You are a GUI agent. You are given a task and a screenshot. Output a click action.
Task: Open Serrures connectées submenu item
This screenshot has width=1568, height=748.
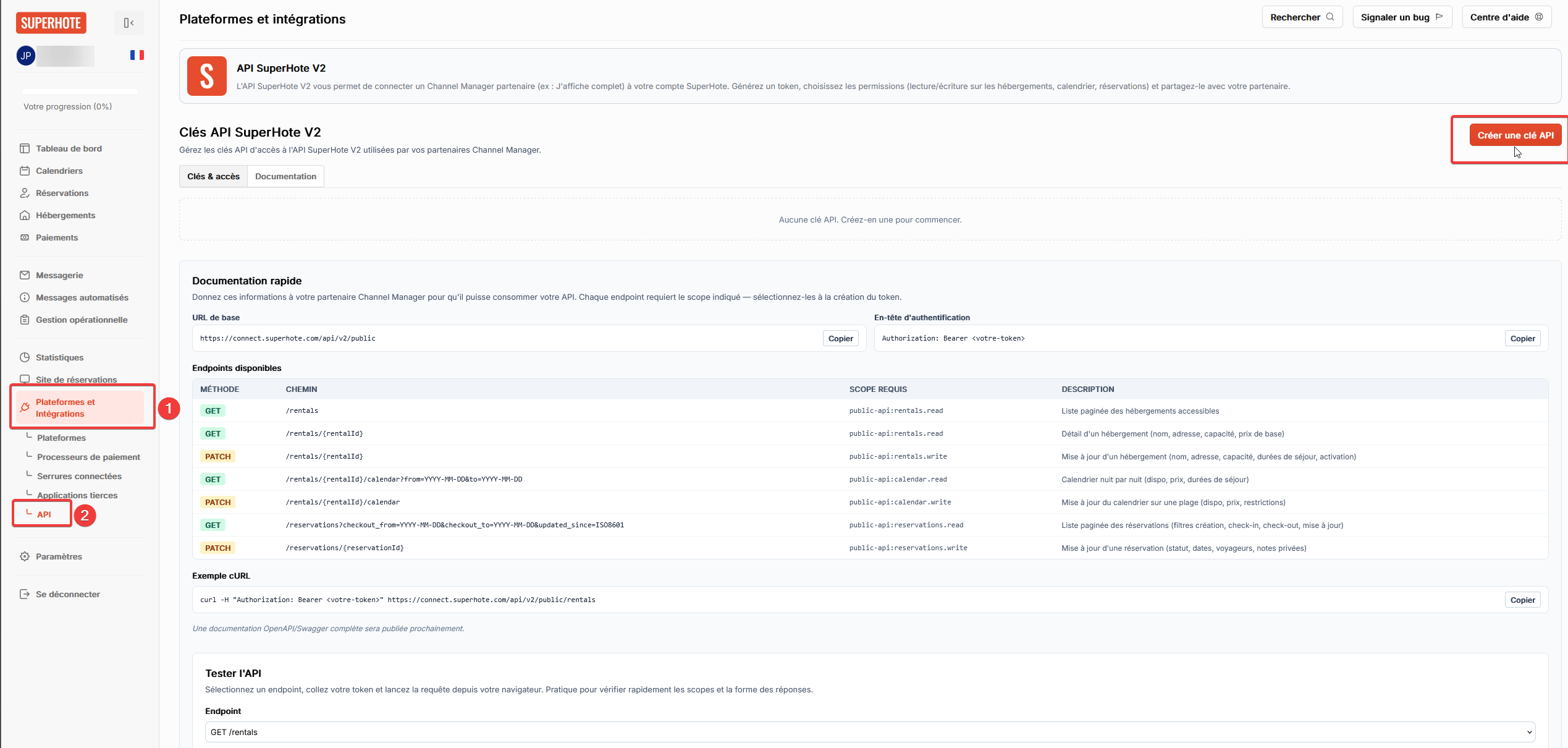pyautogui.click(x=79, y=476)
